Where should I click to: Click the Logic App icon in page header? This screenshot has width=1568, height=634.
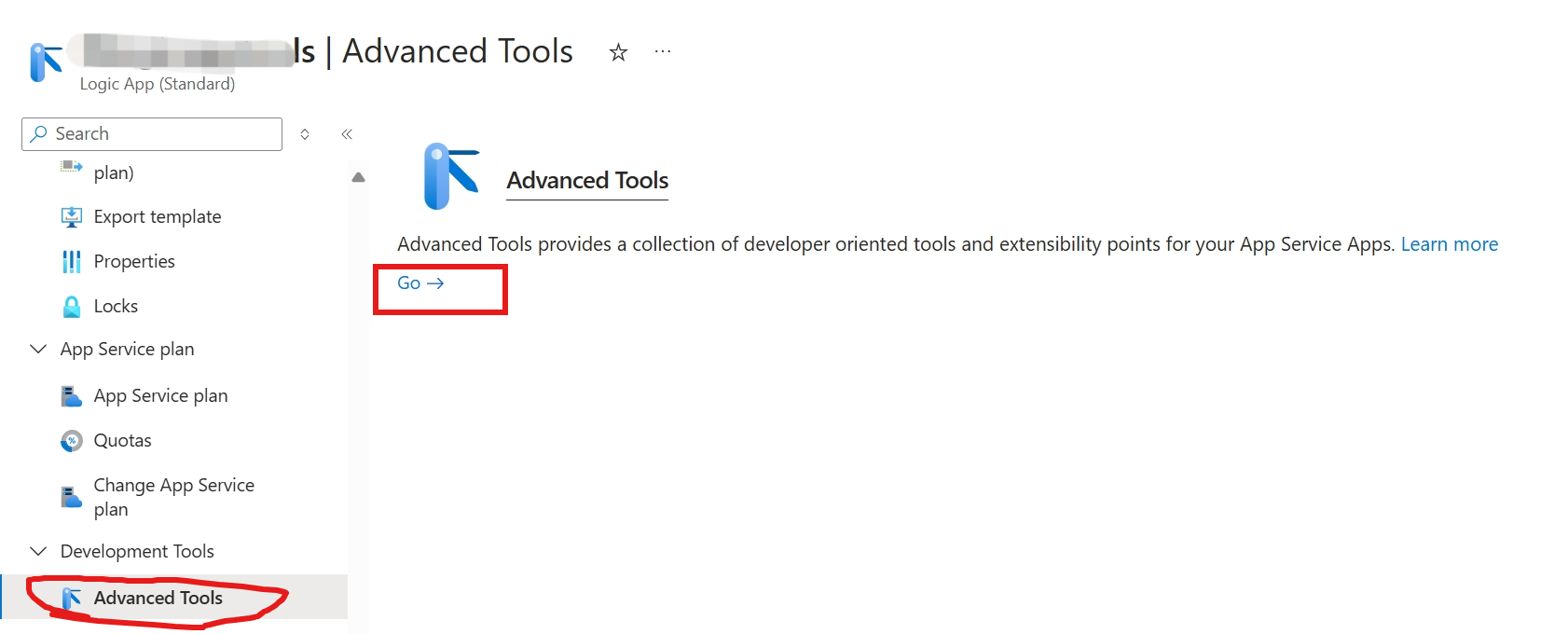[46, 62]
